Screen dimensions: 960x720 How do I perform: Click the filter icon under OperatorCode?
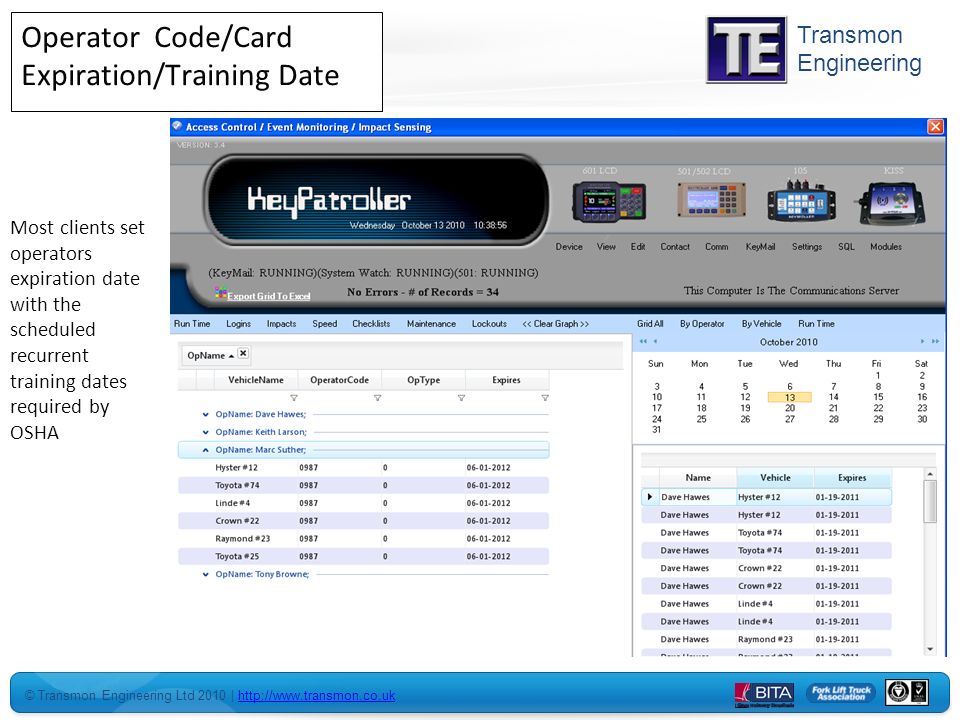tap(378, 398)
